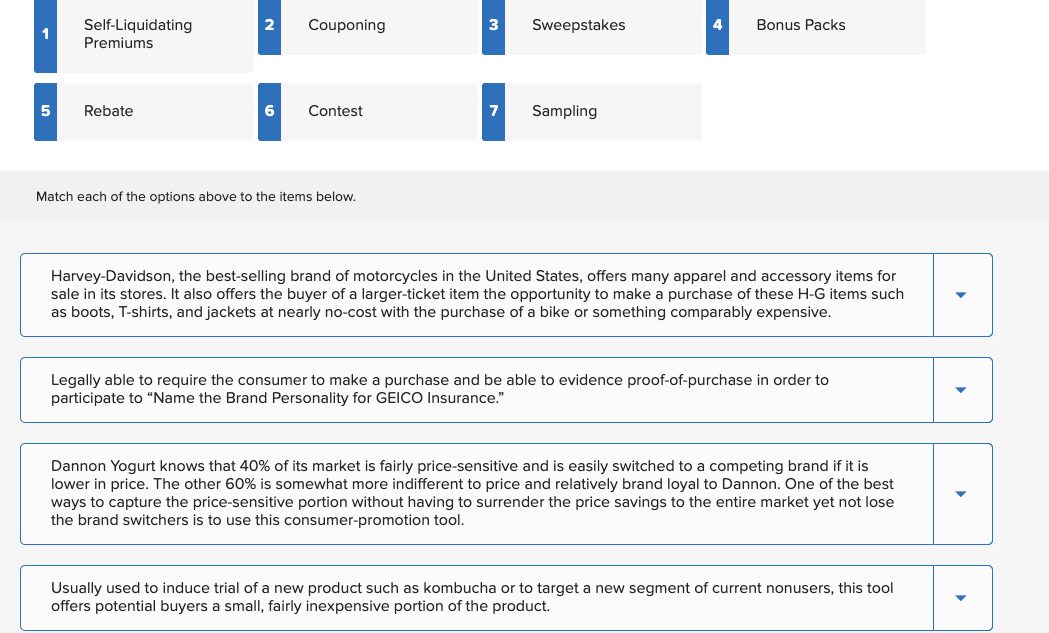Viewport: 1049px width, 633px height.
Task: Click the blue number 7 badge
Action: point(492,111)
